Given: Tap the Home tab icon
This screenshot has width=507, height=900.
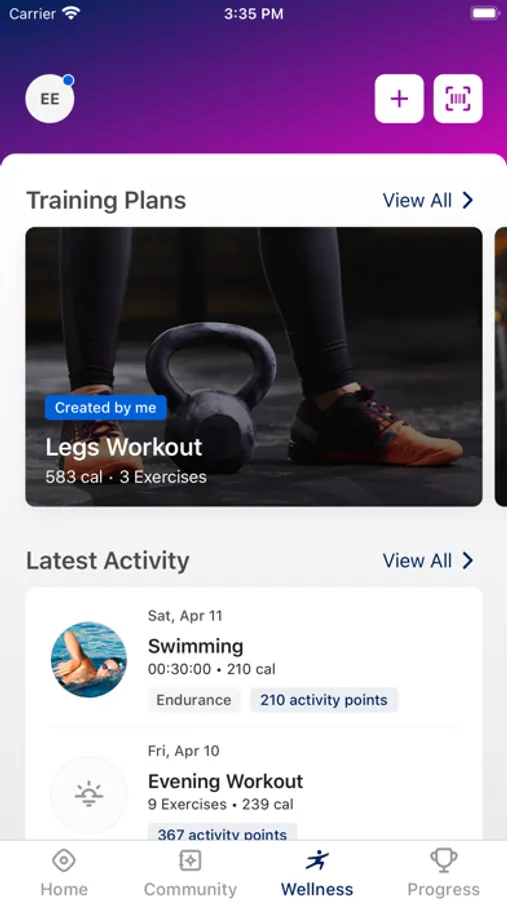Looking at the screenshot, I should pyautogui.click(x=64, y=860).
